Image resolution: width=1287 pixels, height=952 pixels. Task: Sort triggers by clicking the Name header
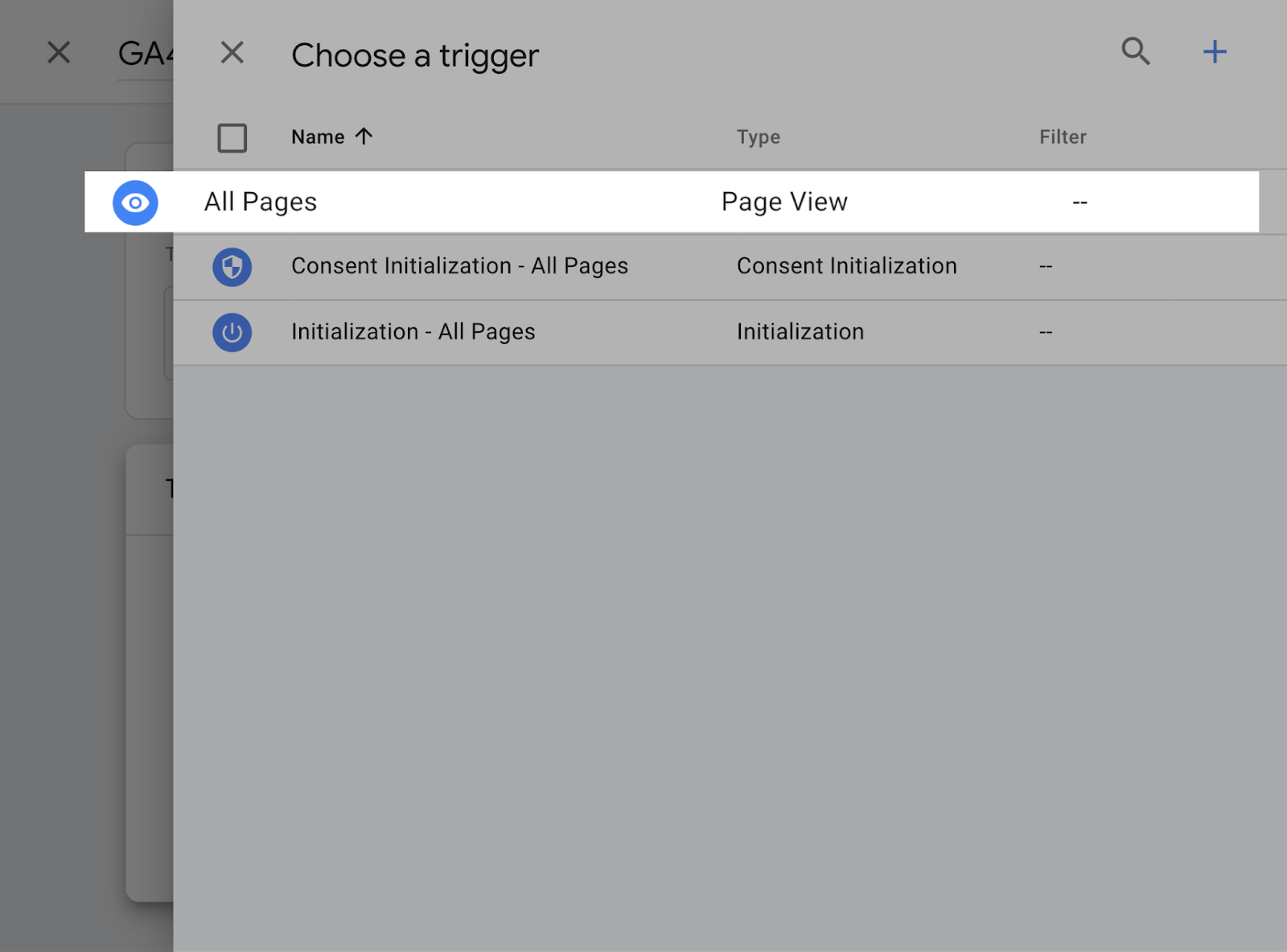[x=319, y=136]
